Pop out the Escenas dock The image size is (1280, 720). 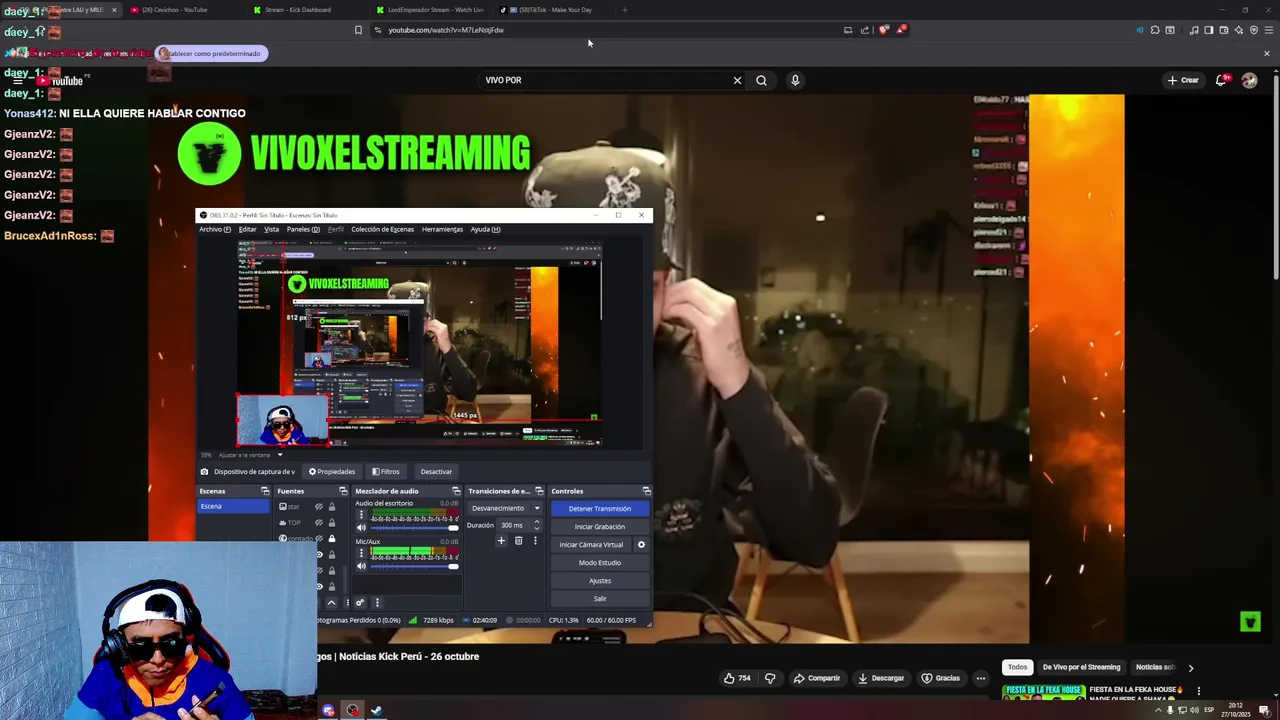click(x=265, y=491)
